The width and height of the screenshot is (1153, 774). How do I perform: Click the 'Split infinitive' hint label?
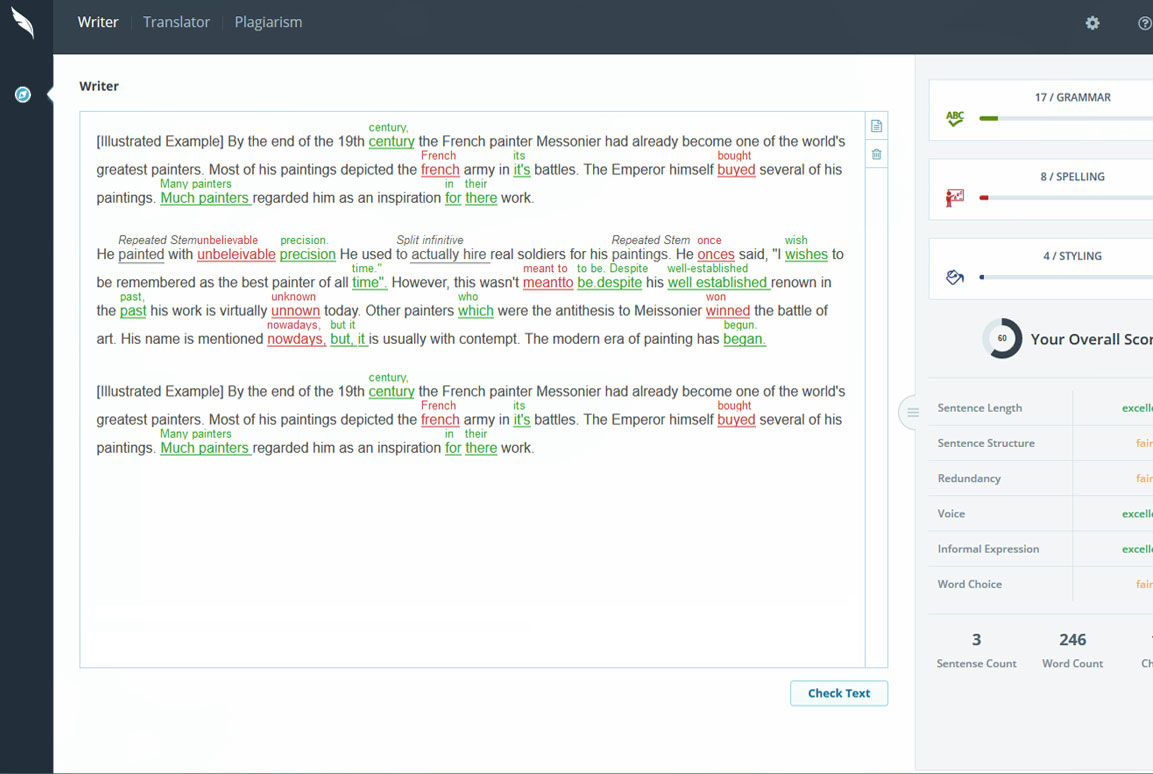(429, 240)
